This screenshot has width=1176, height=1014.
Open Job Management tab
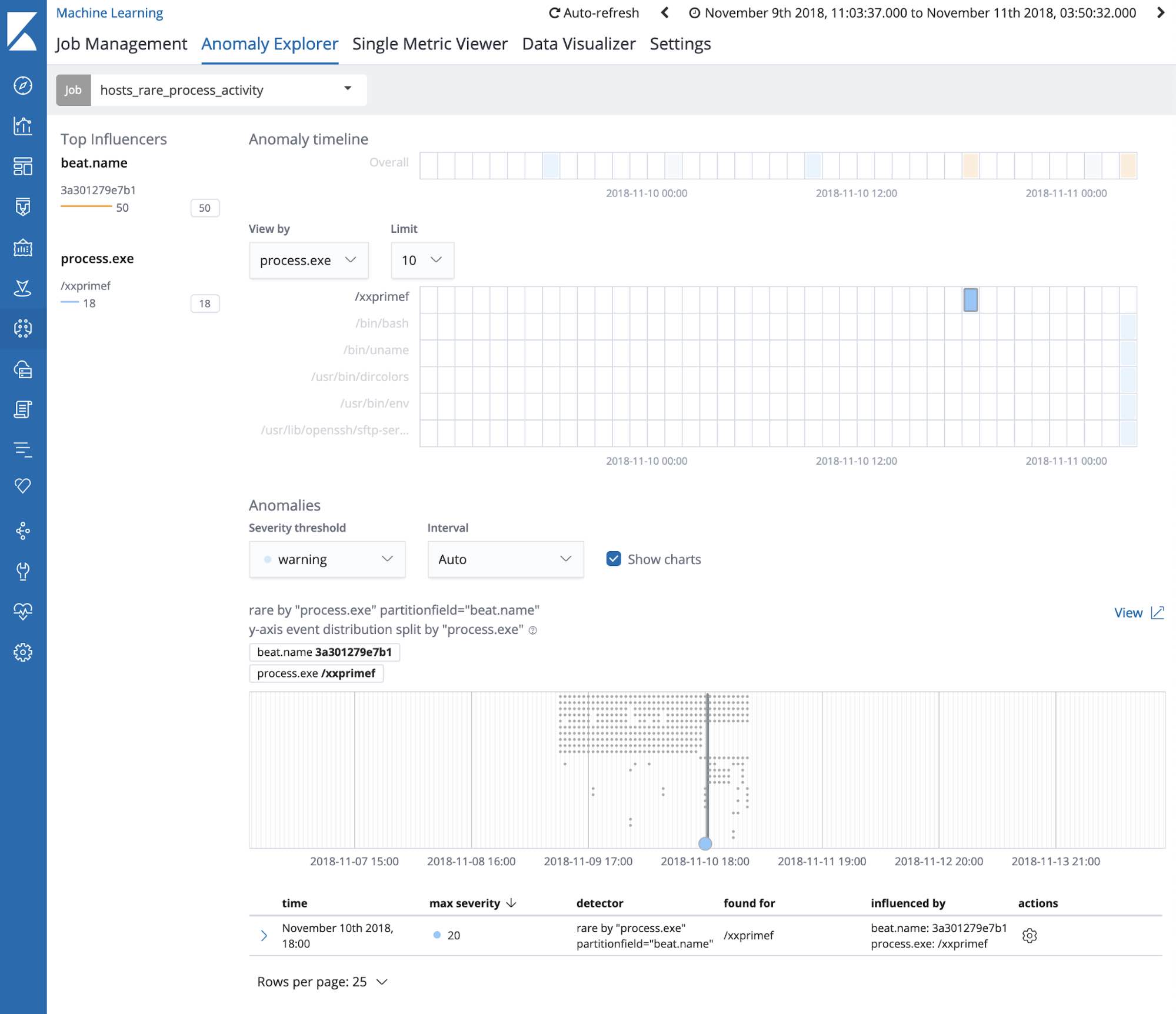pyautogui.click(x=121, y=43)
